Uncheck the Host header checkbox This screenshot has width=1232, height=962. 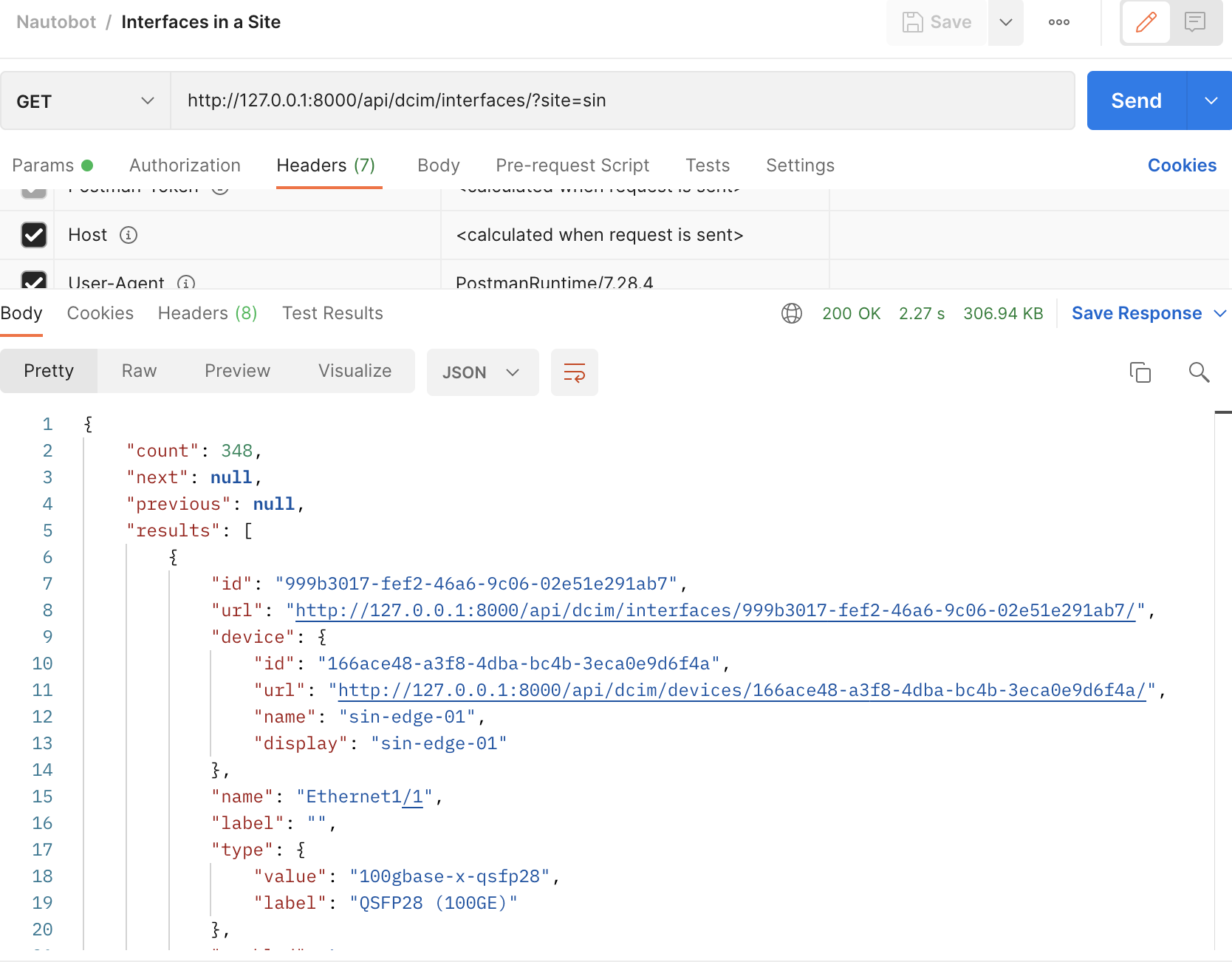[x=34, y=235]
